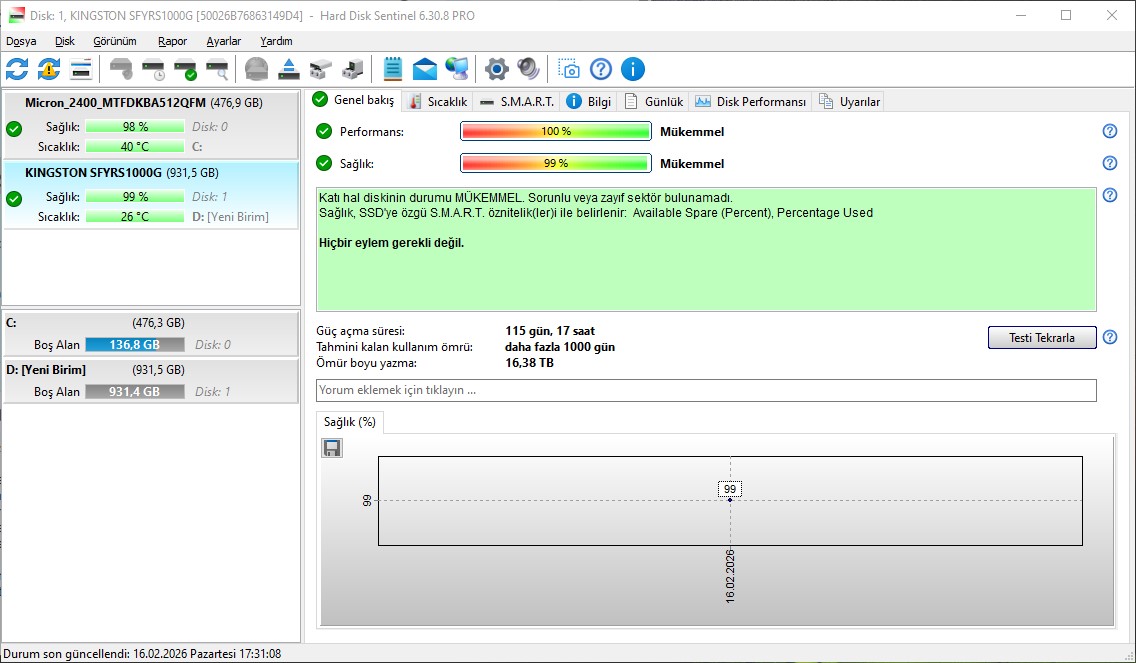Click the camera screenshot capture icon
The height and width of the screenshot is (663, 1136).
pos(569,69)
